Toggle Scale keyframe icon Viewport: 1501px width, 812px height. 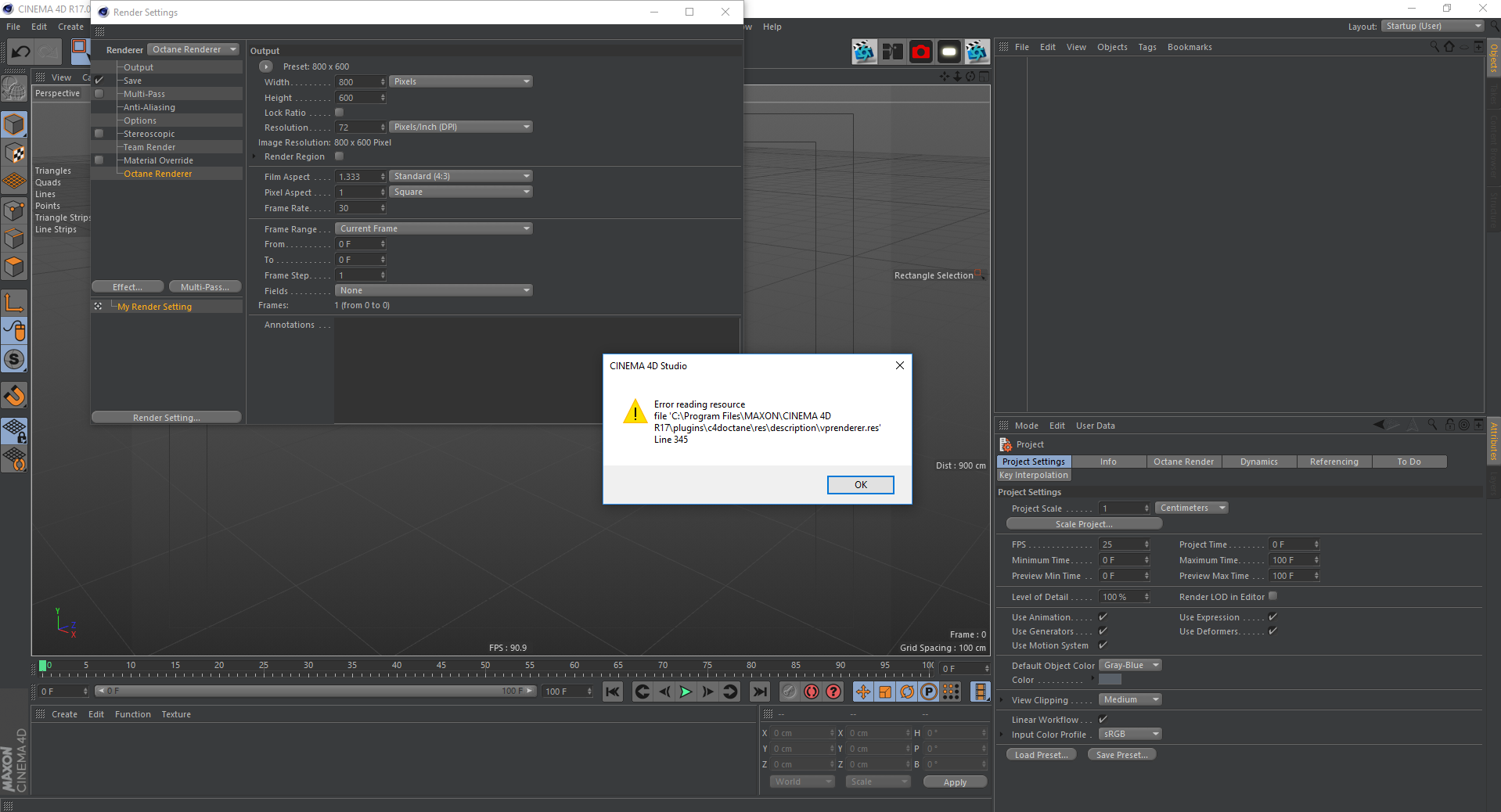click(885, 692)
